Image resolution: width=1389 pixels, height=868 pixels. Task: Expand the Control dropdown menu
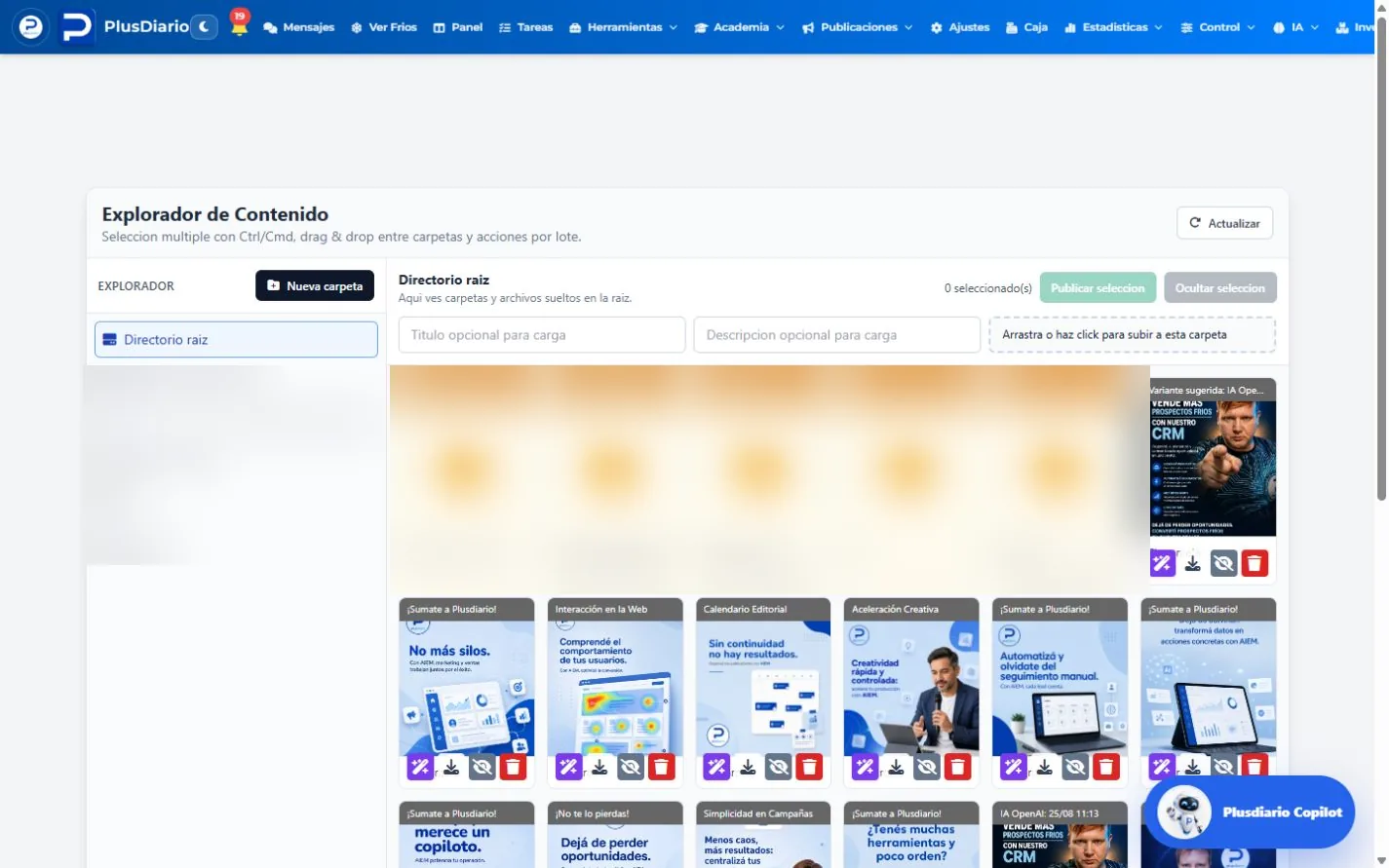tap(1217, 27)
